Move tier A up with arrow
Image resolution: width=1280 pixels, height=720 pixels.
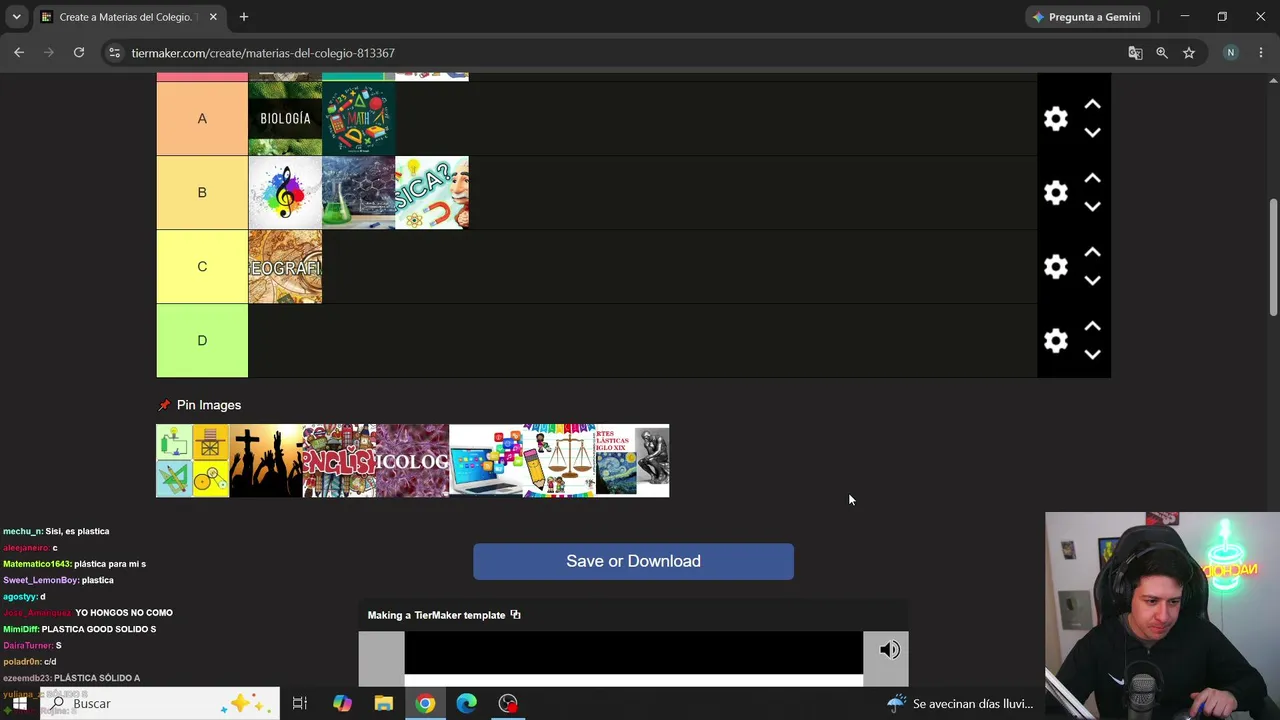point(1092,104)
